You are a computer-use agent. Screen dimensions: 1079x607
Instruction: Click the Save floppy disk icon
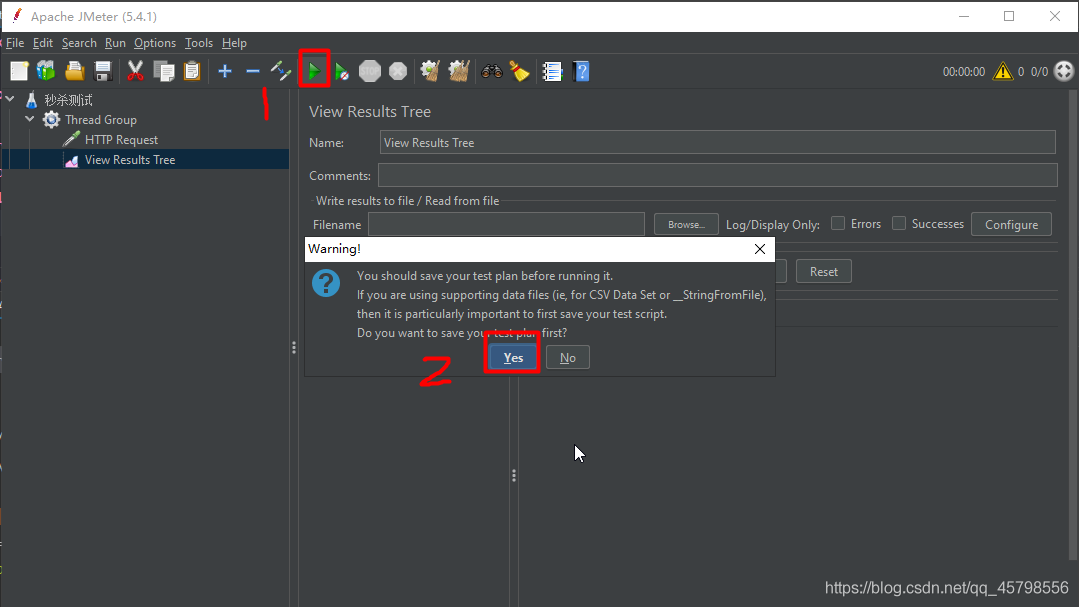click(x=103, y=71)
